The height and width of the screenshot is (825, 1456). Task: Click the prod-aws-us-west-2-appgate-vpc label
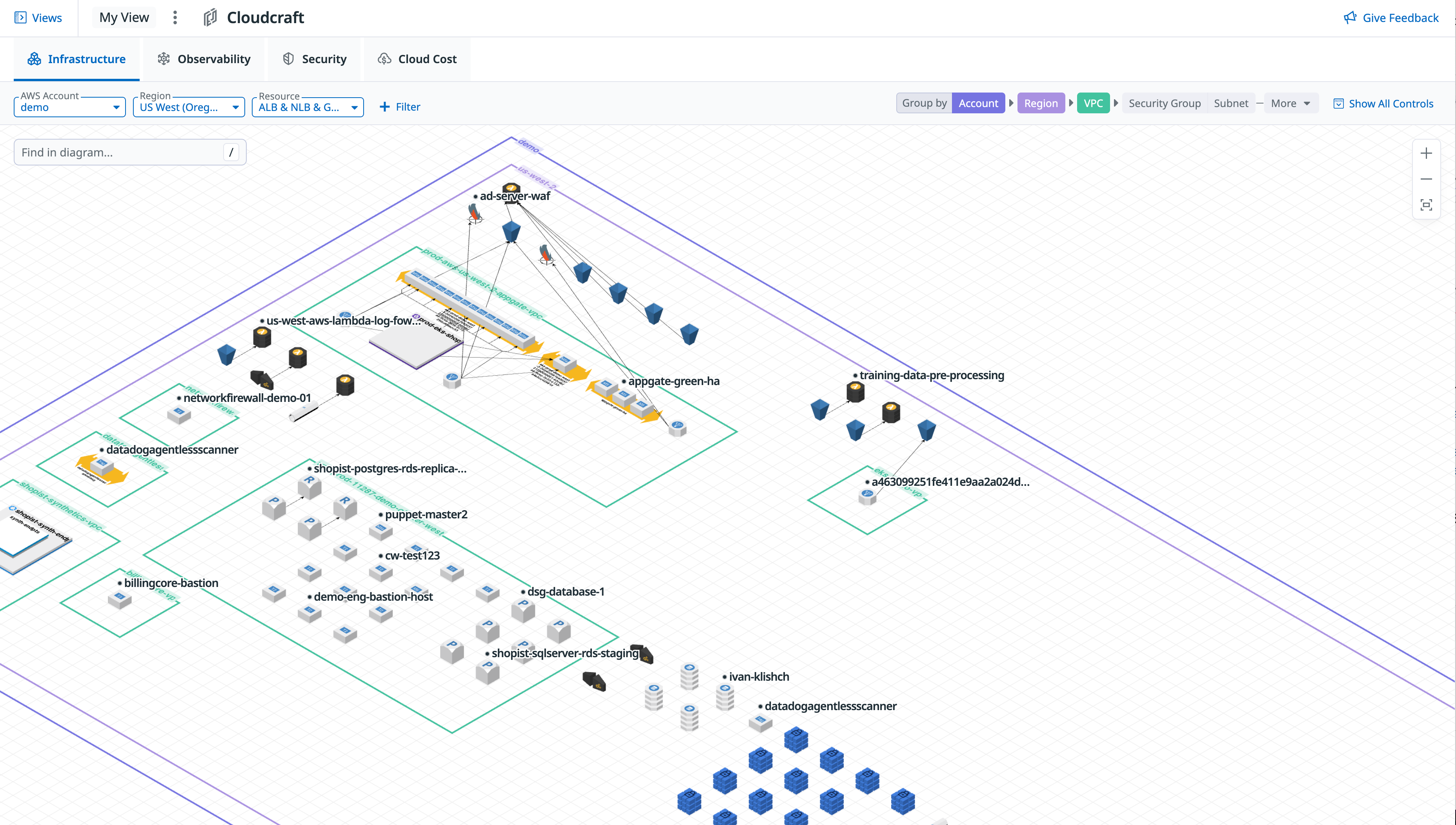(482, 283)
